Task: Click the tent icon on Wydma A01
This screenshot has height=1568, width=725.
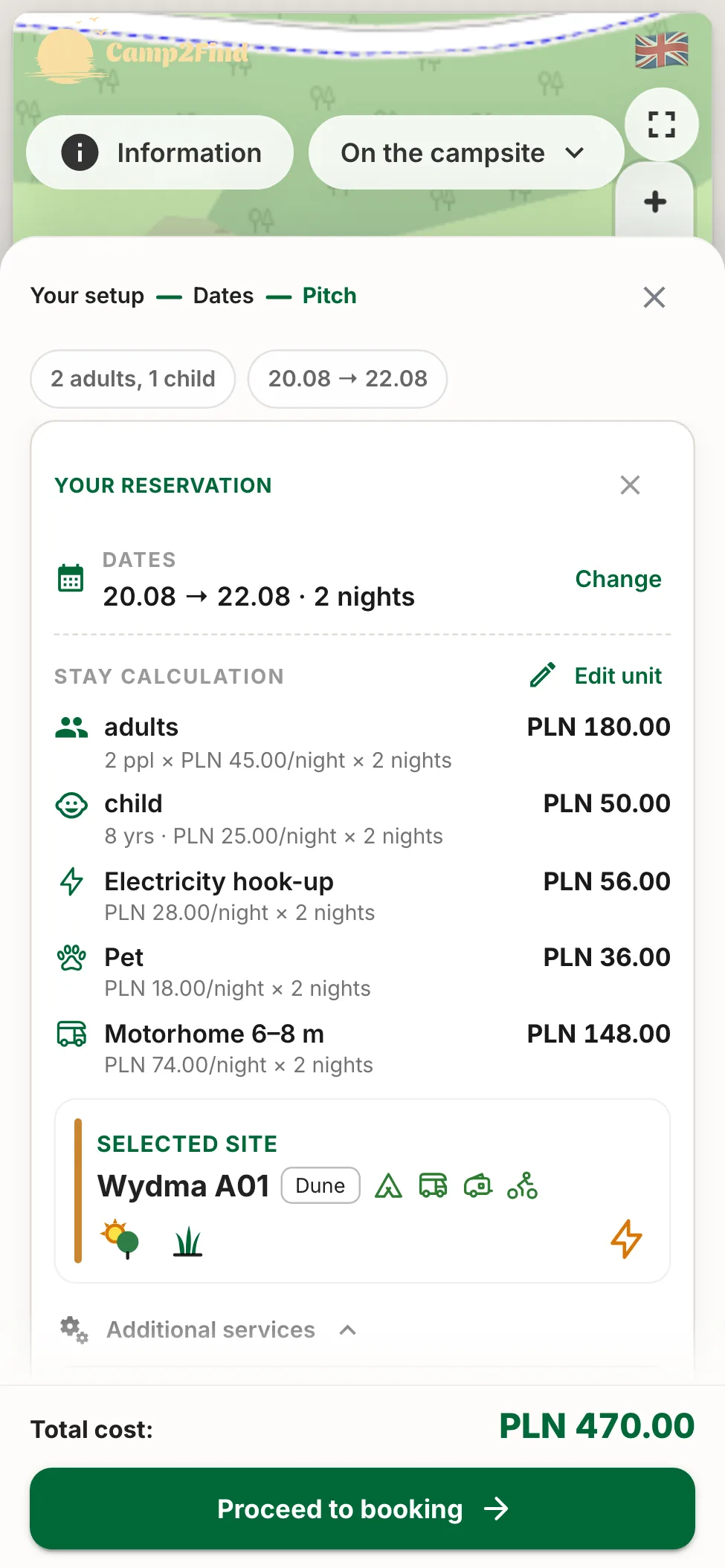Action: pyautogui.click(x=388, y=1185)
